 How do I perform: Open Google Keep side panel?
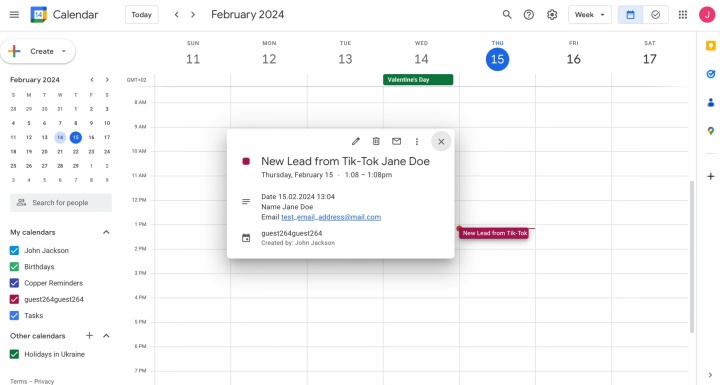click(x=710, y=45)
